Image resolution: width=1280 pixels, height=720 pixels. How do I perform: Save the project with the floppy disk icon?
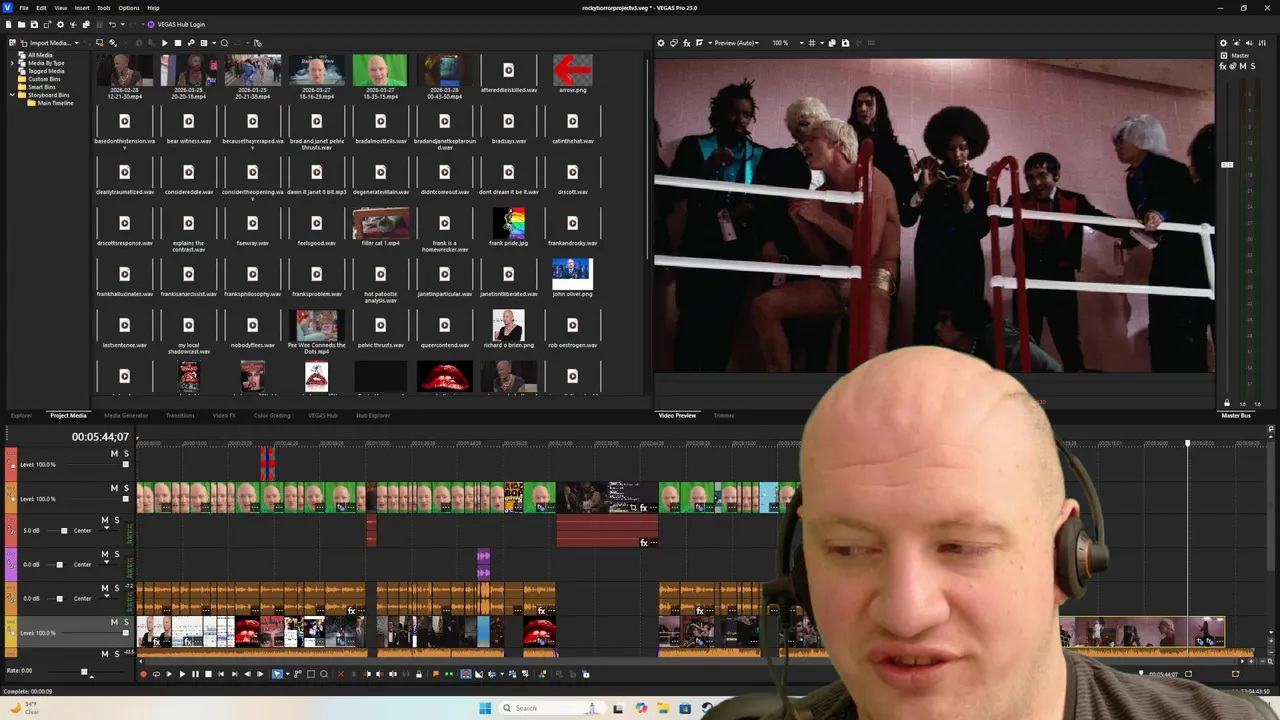pyautogui.click(x=34, y=24)
